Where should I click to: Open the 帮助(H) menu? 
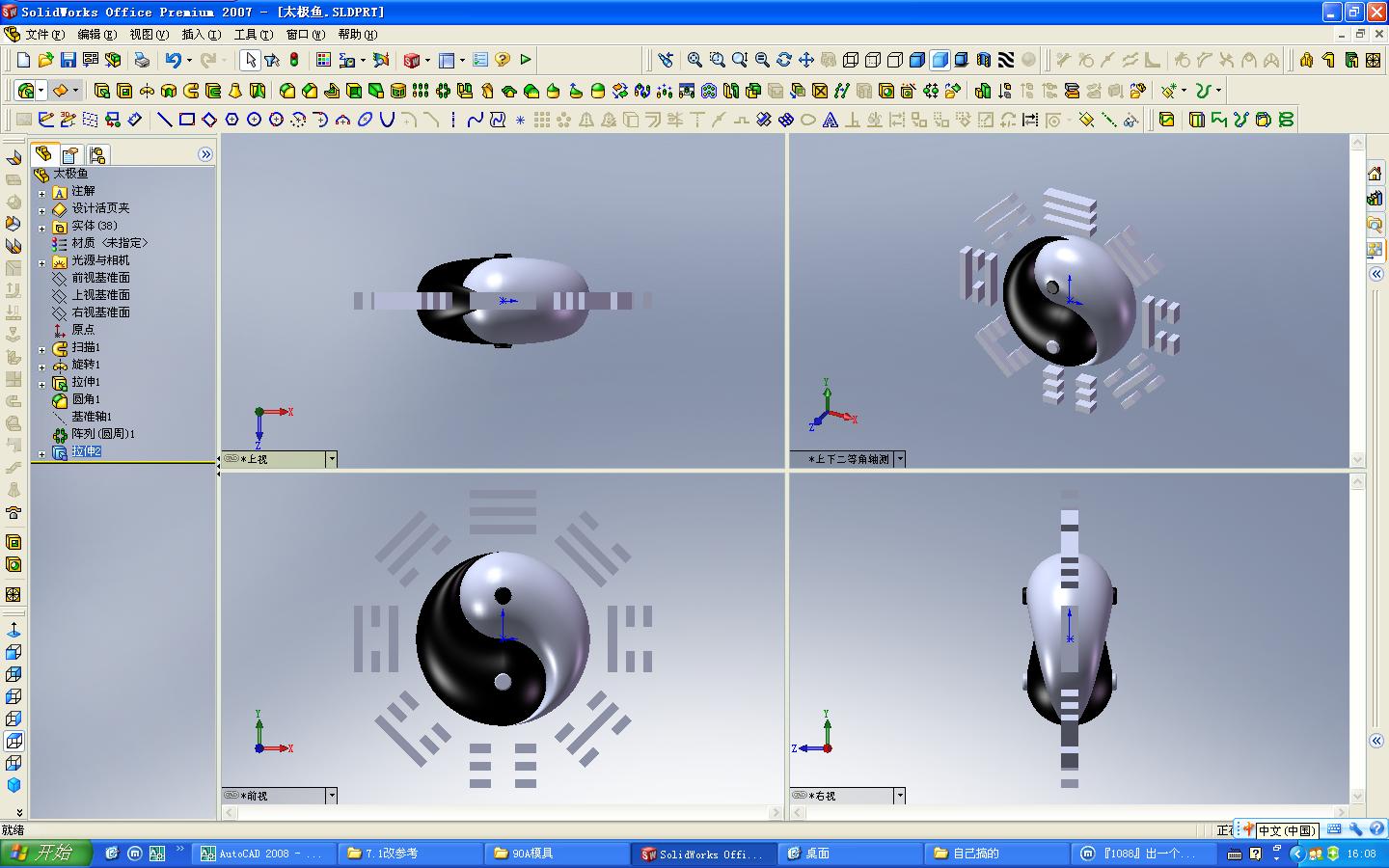tap(357, 34)
